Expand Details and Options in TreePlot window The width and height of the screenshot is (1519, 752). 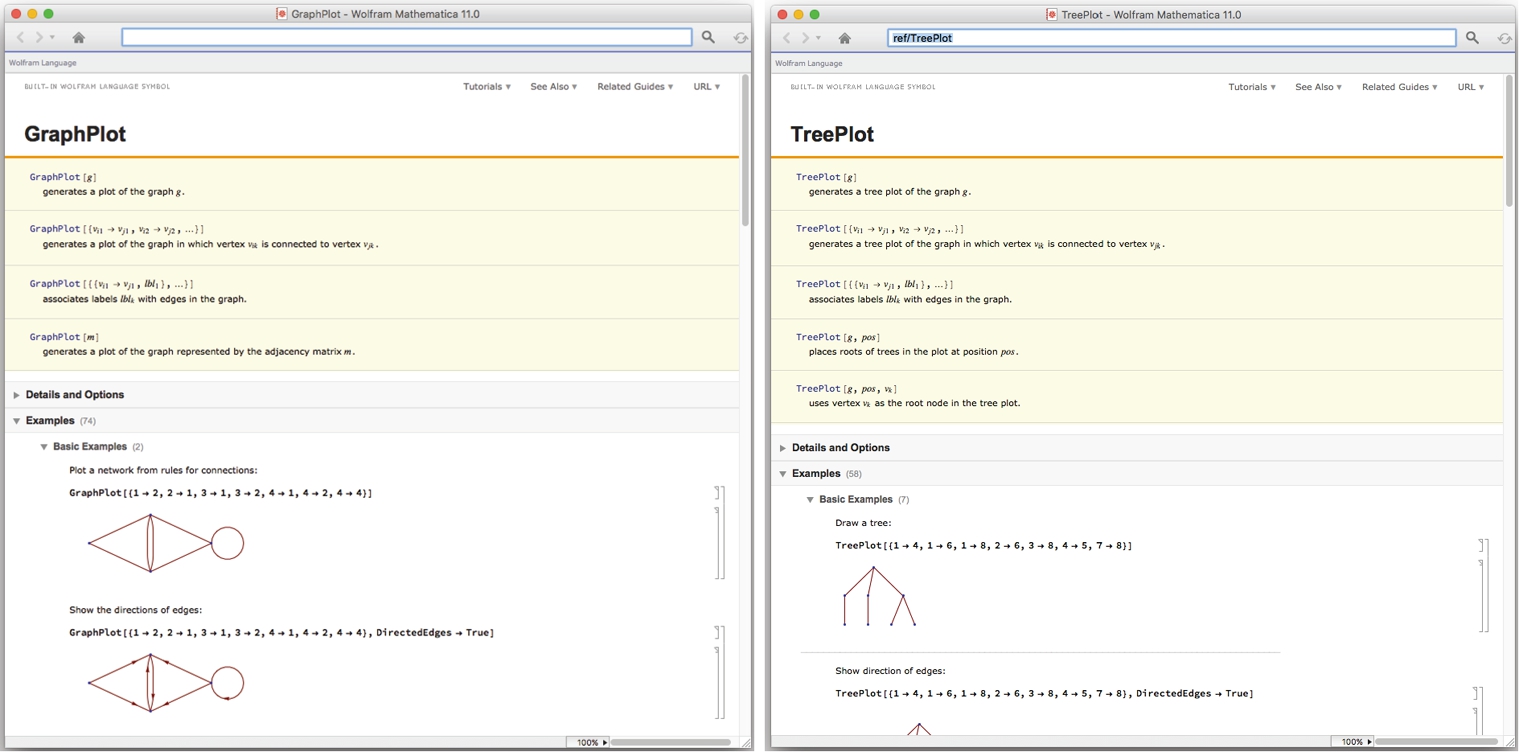click(x=783, y=448)
